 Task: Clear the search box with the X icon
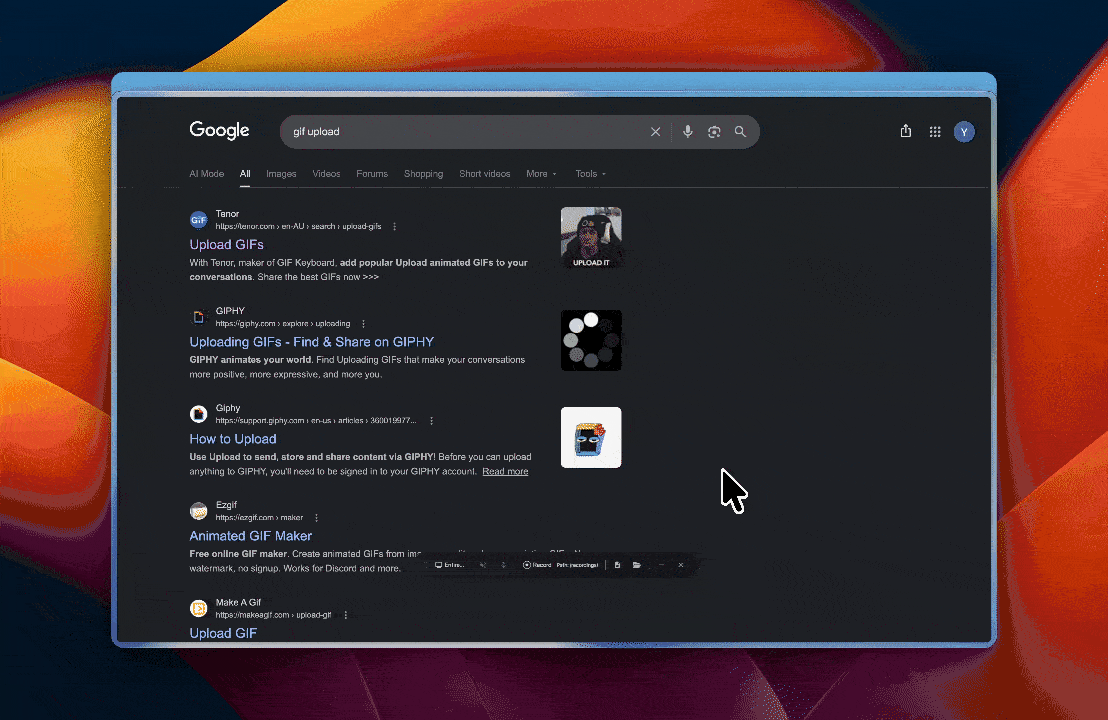(655, 131)
